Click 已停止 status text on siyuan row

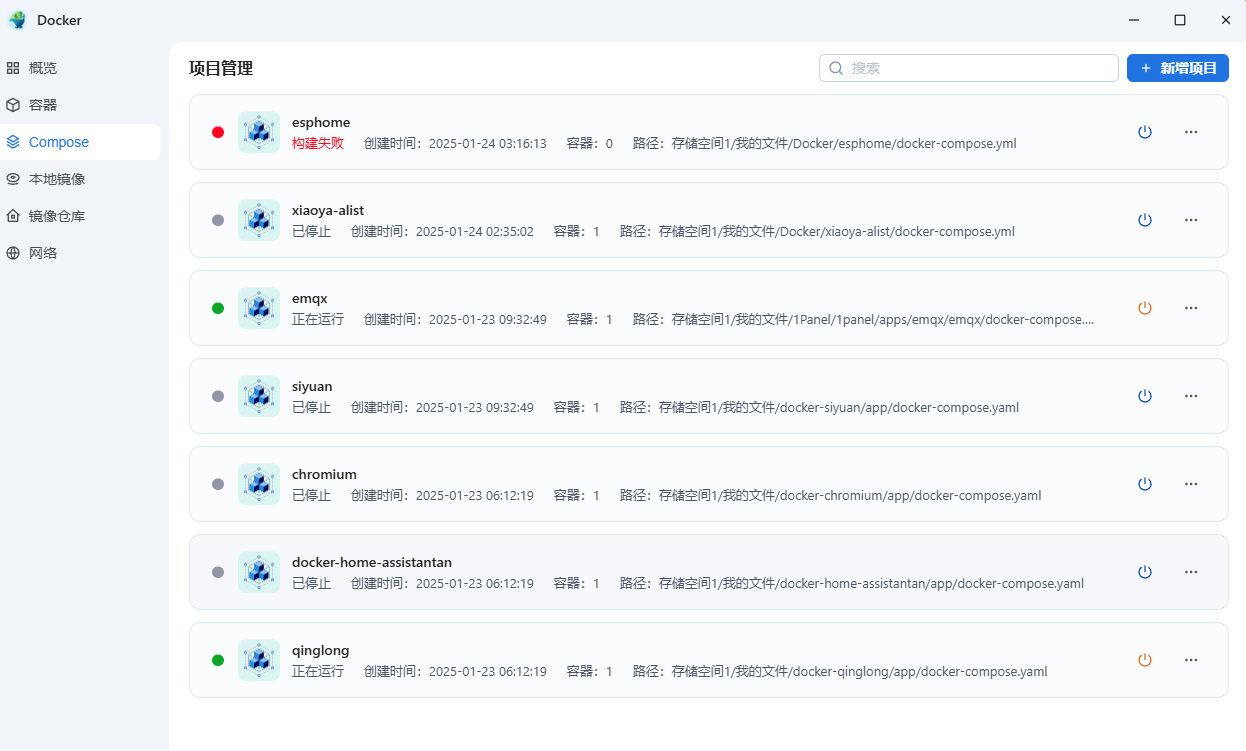click(311, 407)
